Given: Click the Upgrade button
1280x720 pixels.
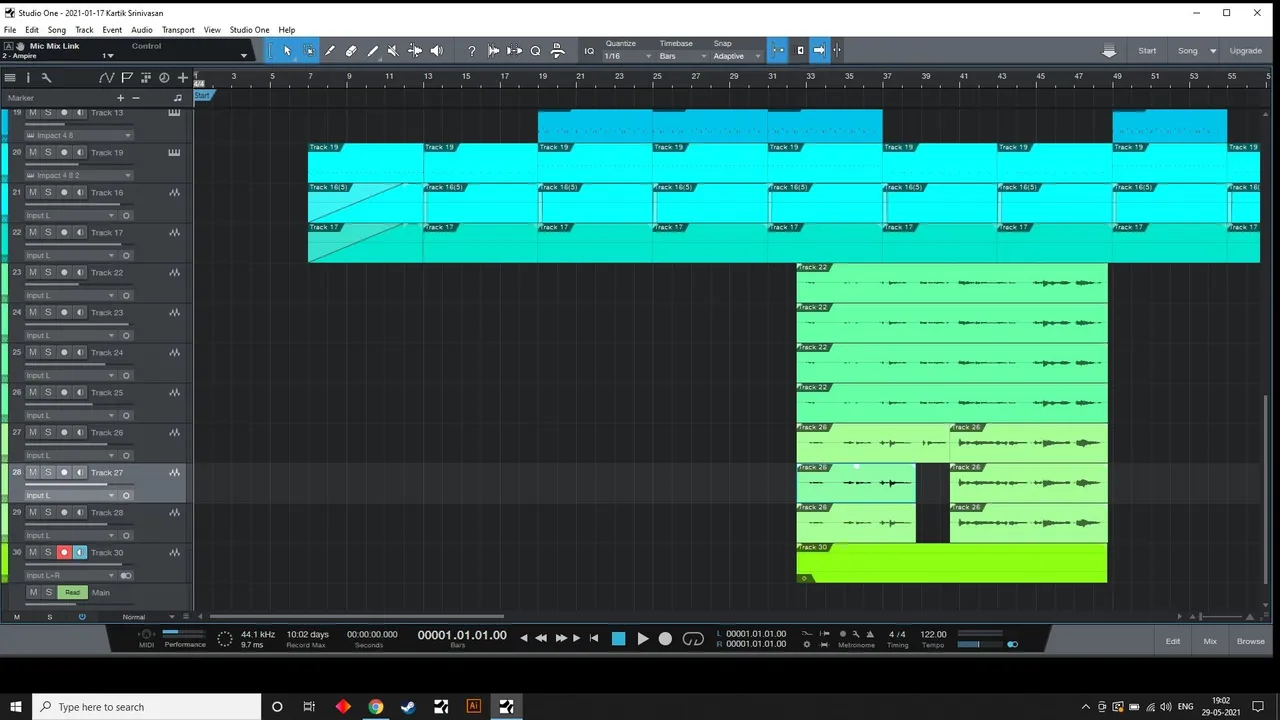Looking at the screenshot, I should (1245, 51).
